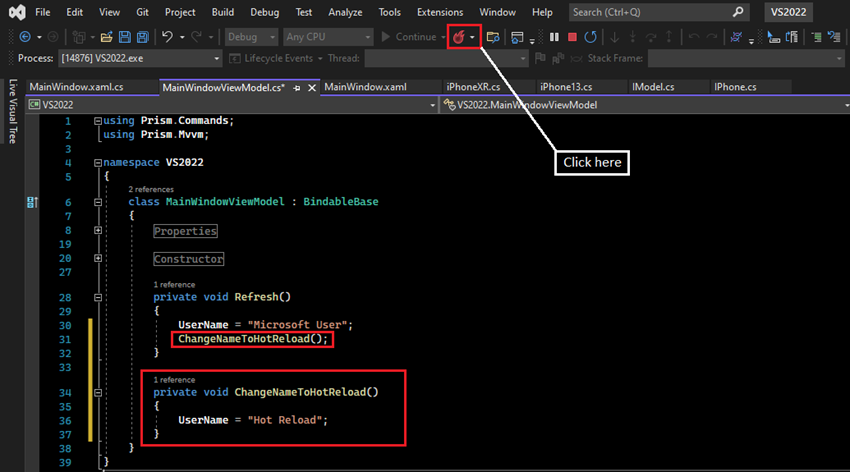This screenshot has width=850, height=472.
Task: Open the Undo history dropdown arrow
Action: [182, 37]
